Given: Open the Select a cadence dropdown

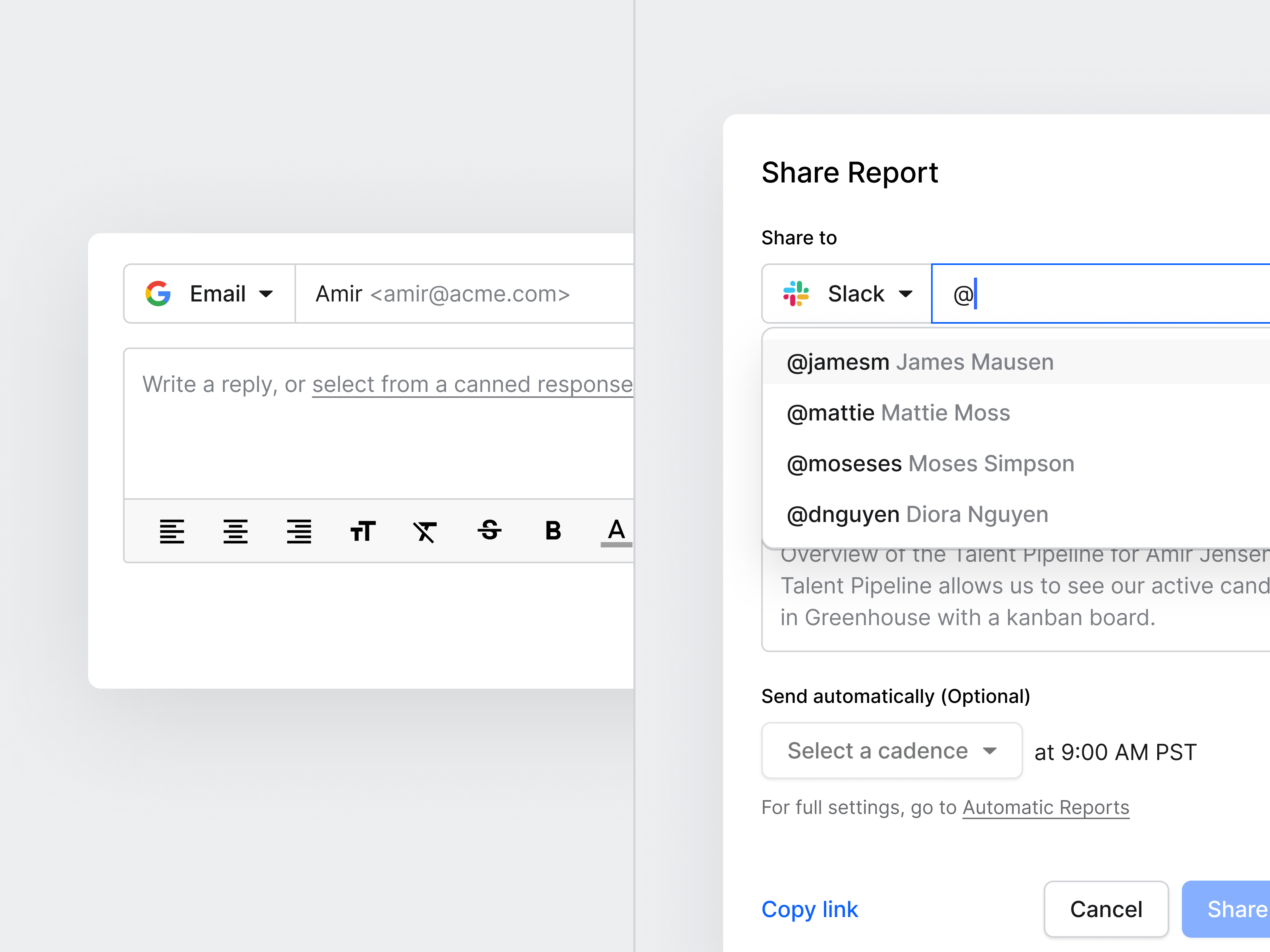Looking at the screenshot, I should pos(892,750).
